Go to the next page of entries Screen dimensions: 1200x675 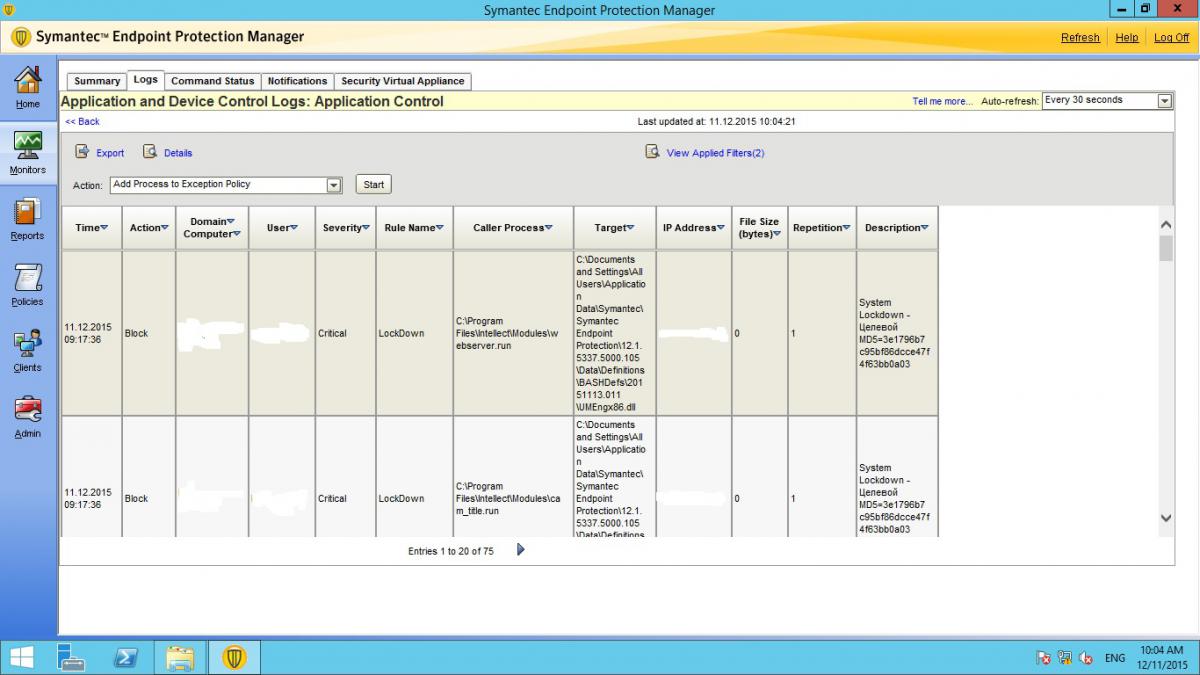point(521,549)
